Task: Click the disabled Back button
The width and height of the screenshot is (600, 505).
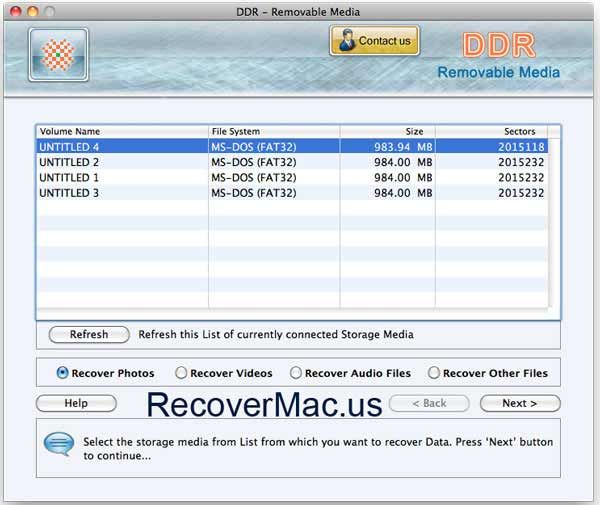Action: pos(429,403)
